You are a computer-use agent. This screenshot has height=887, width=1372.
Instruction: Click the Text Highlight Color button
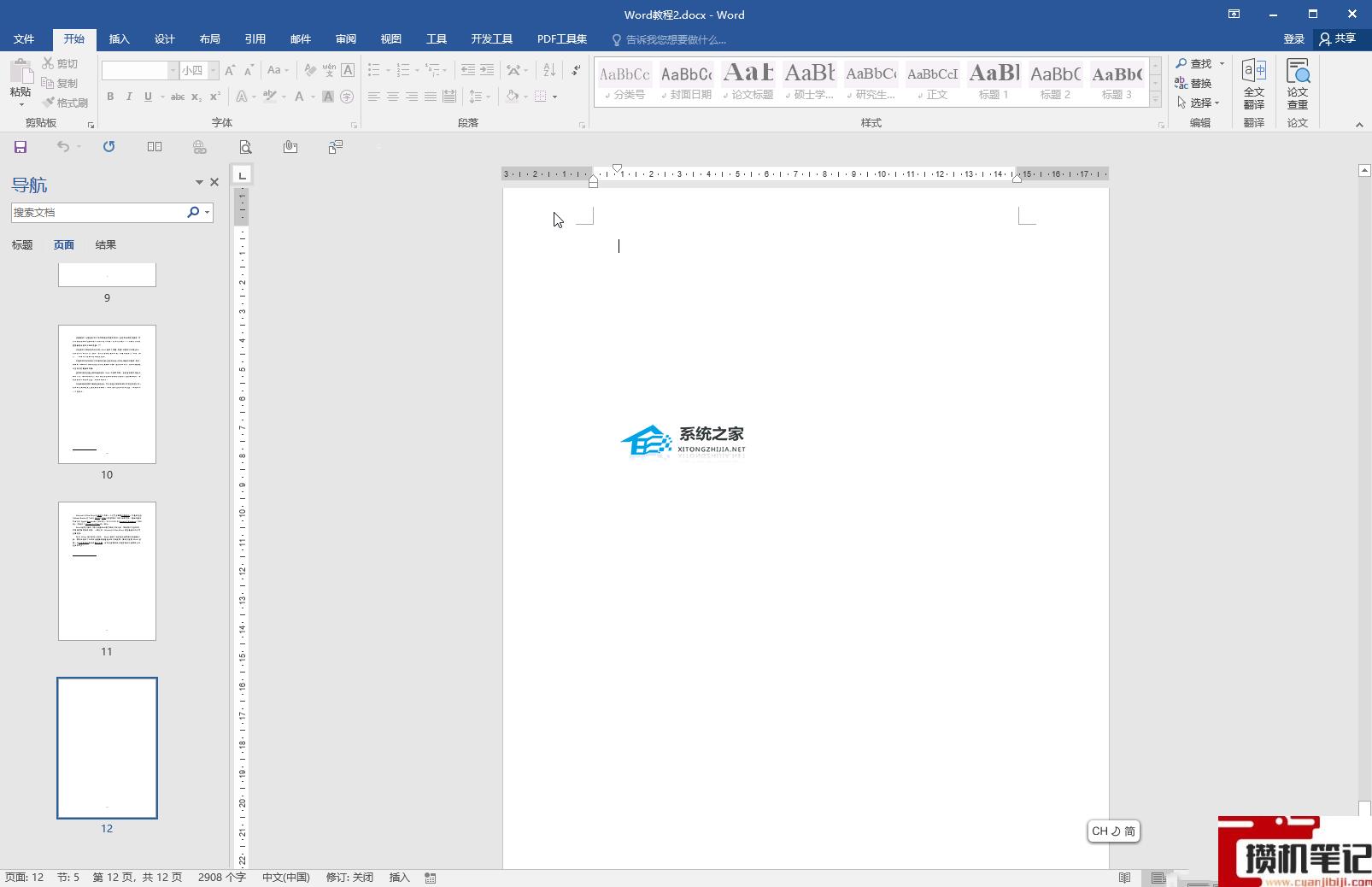point(270,97)
